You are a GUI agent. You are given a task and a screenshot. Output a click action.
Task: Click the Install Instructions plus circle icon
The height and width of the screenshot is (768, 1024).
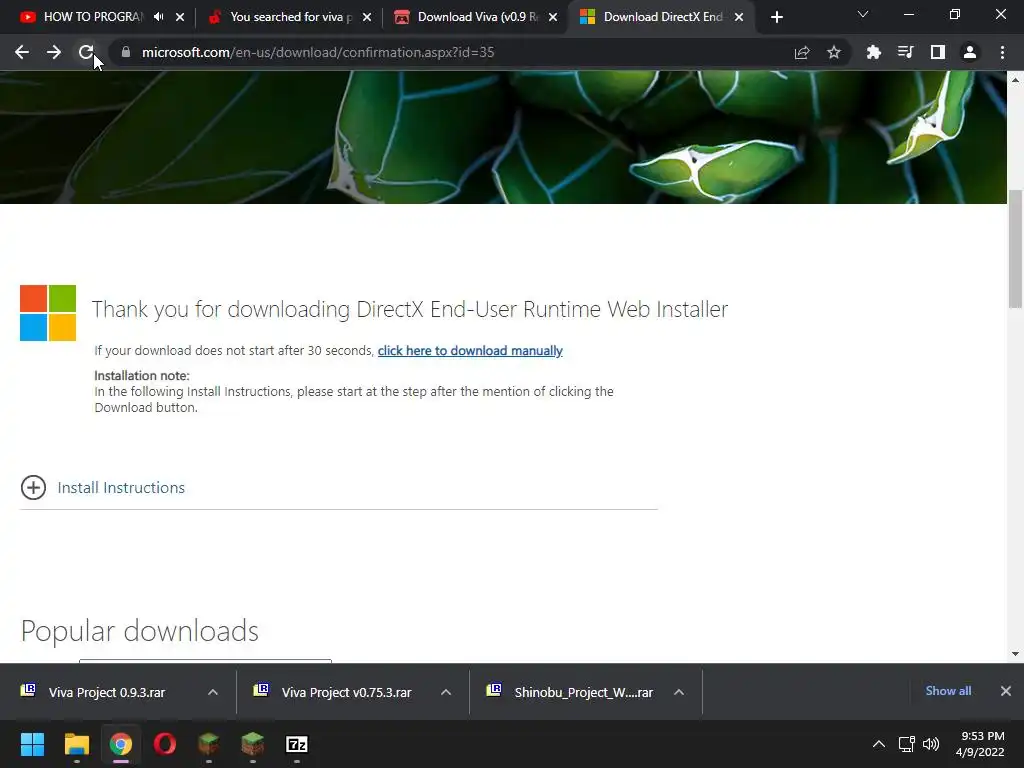(x=33, y=488)
